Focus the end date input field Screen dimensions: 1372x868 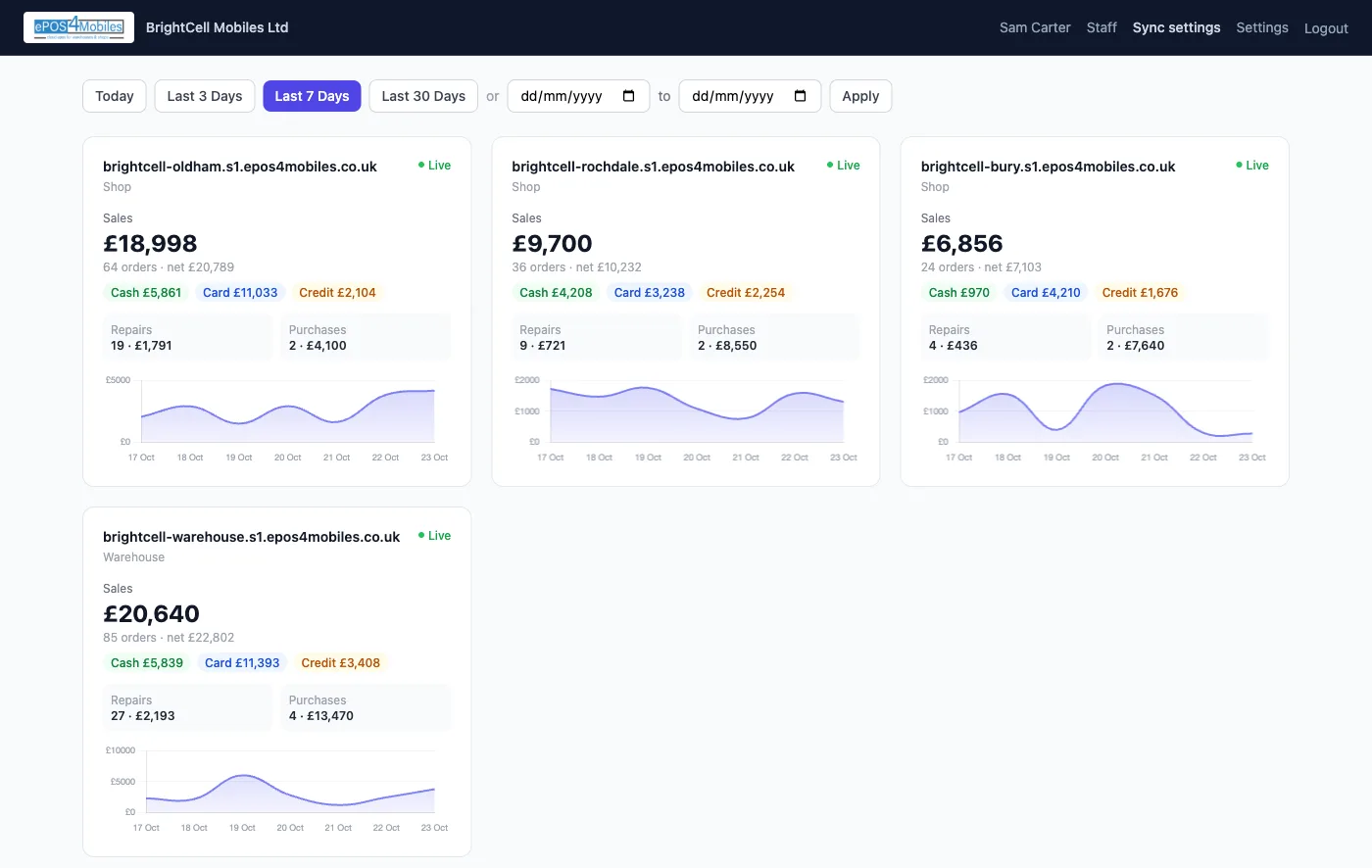[x=750, y=96]
